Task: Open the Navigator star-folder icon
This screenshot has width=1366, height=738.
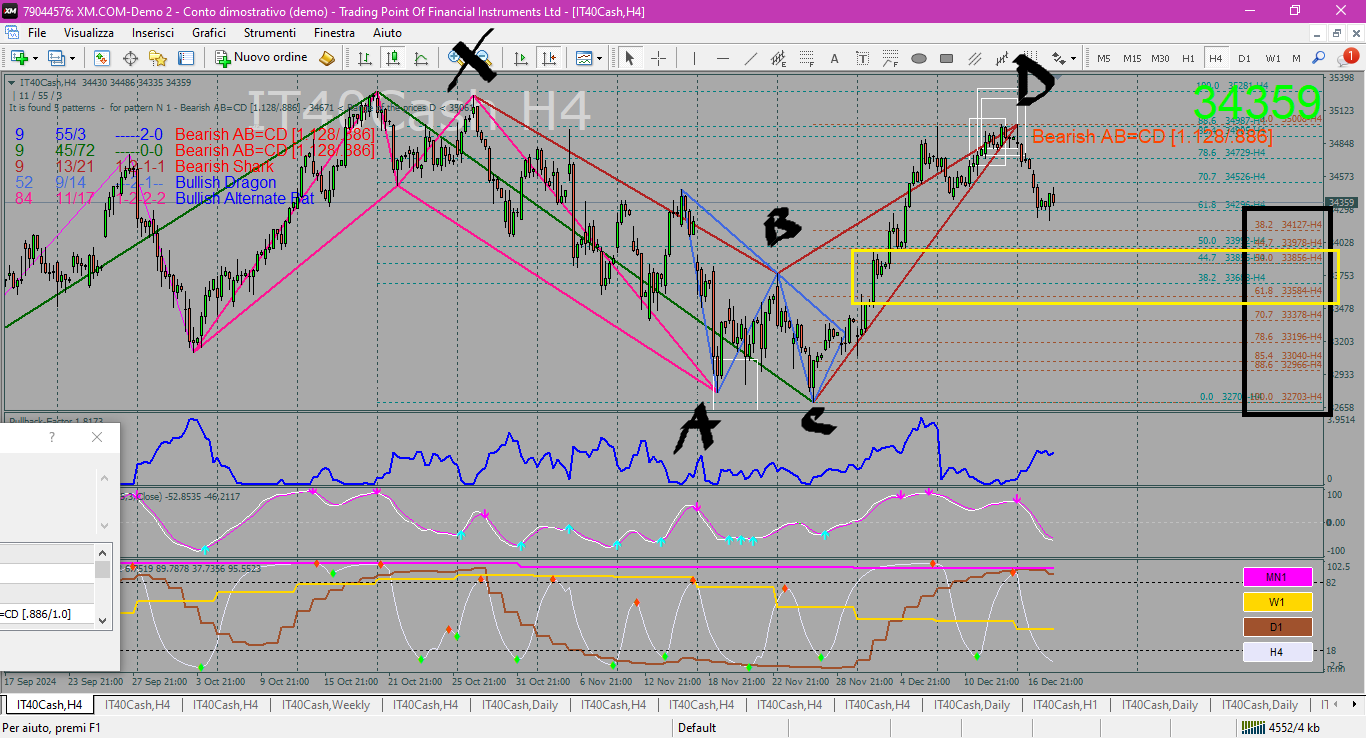Action: point(158,58)
